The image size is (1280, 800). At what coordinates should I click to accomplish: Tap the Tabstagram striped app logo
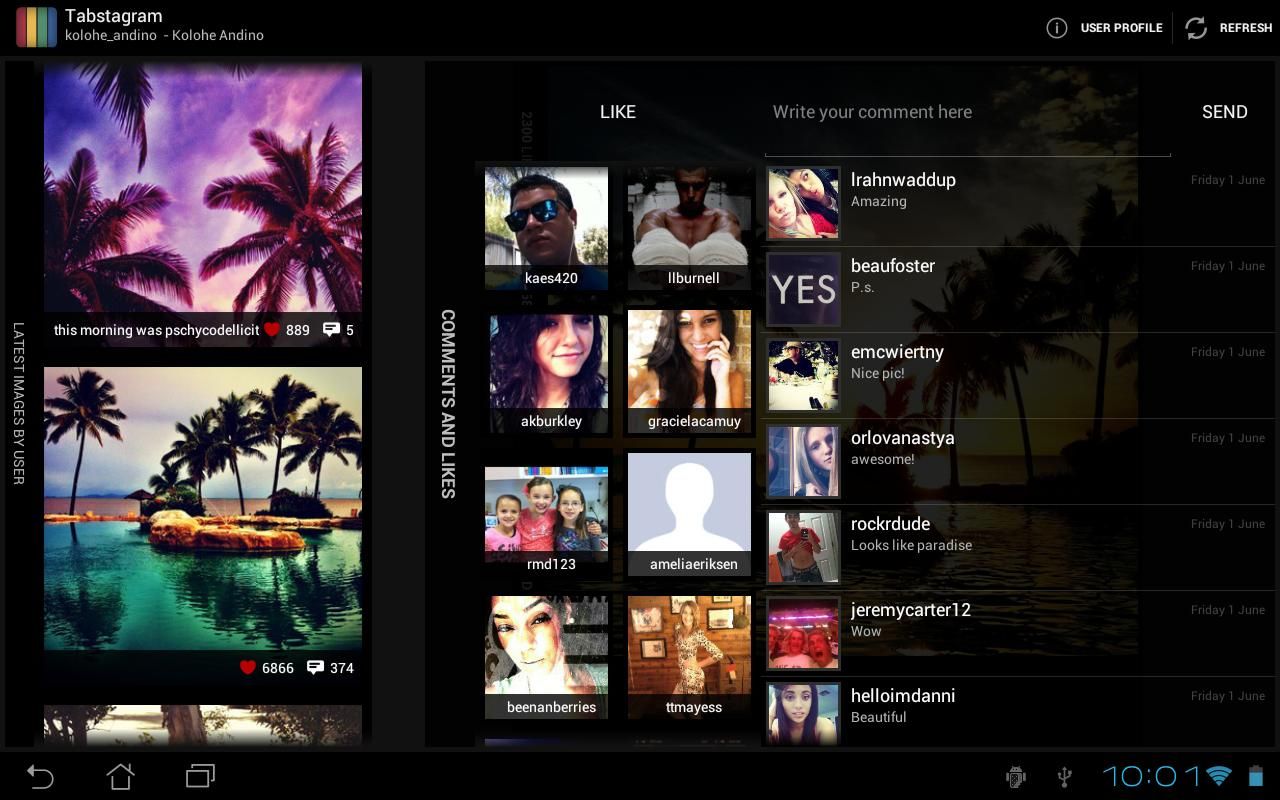[36, 27]
